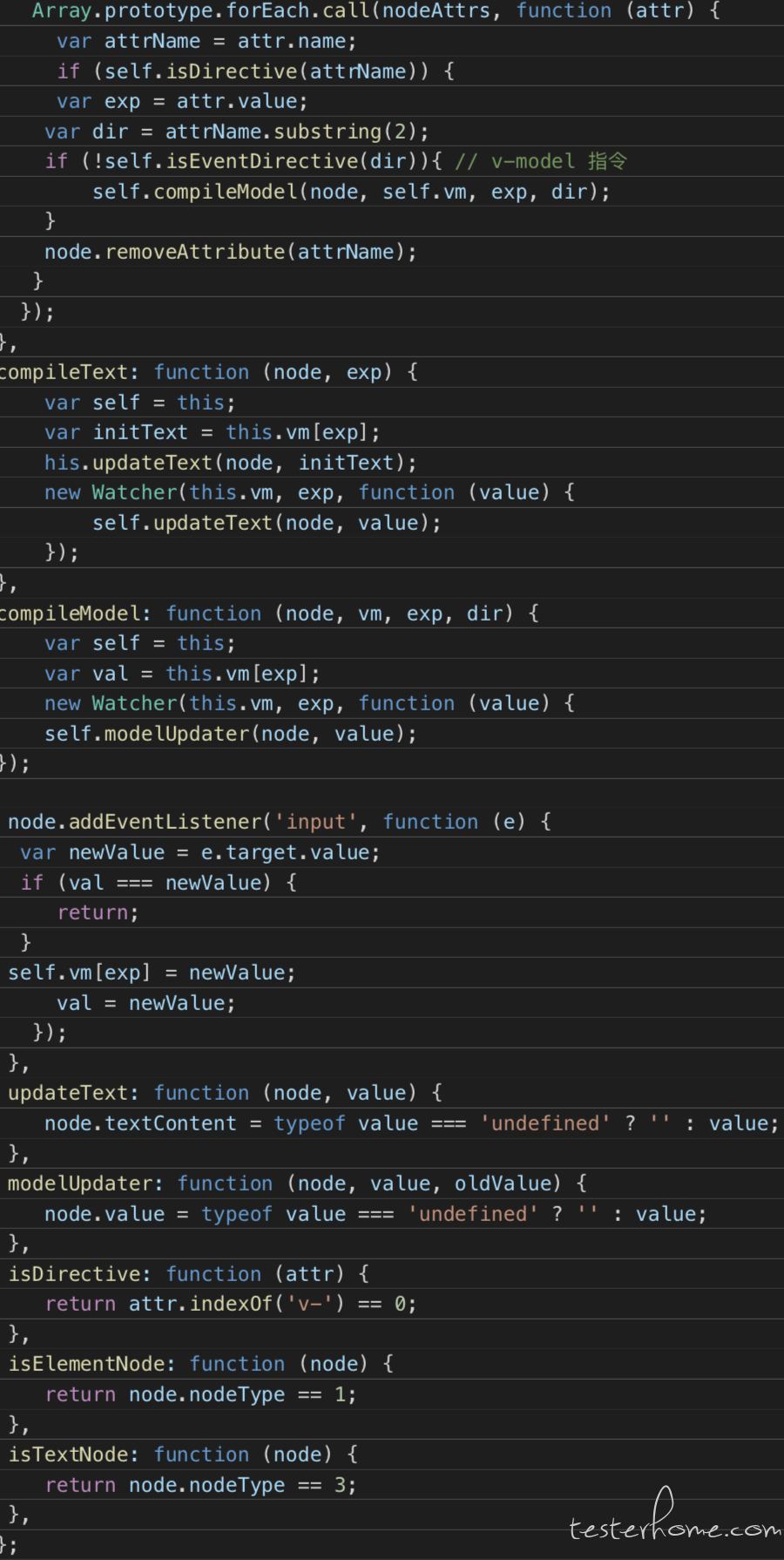Click the 'self.updateText(node, value);' line
784x1560 pixels.
click(267, 523)
